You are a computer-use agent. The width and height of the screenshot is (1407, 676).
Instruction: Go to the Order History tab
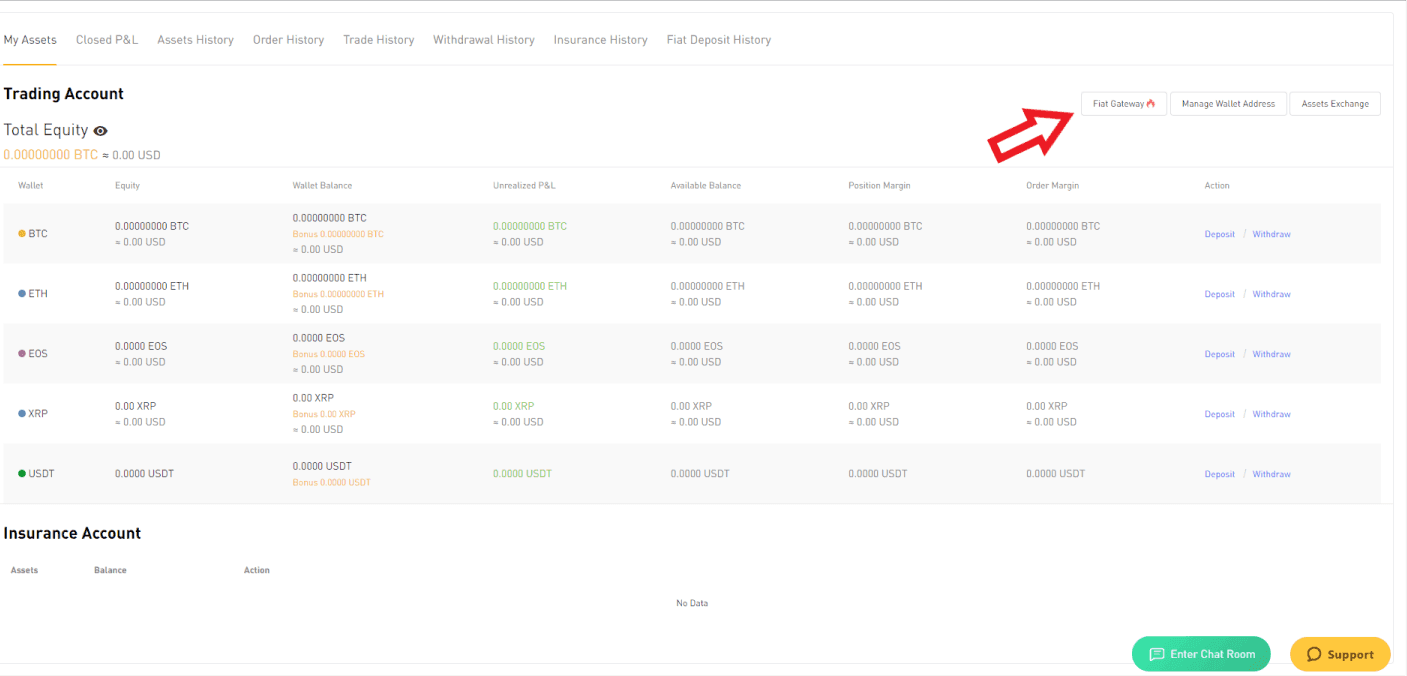[x=288, y=40]
